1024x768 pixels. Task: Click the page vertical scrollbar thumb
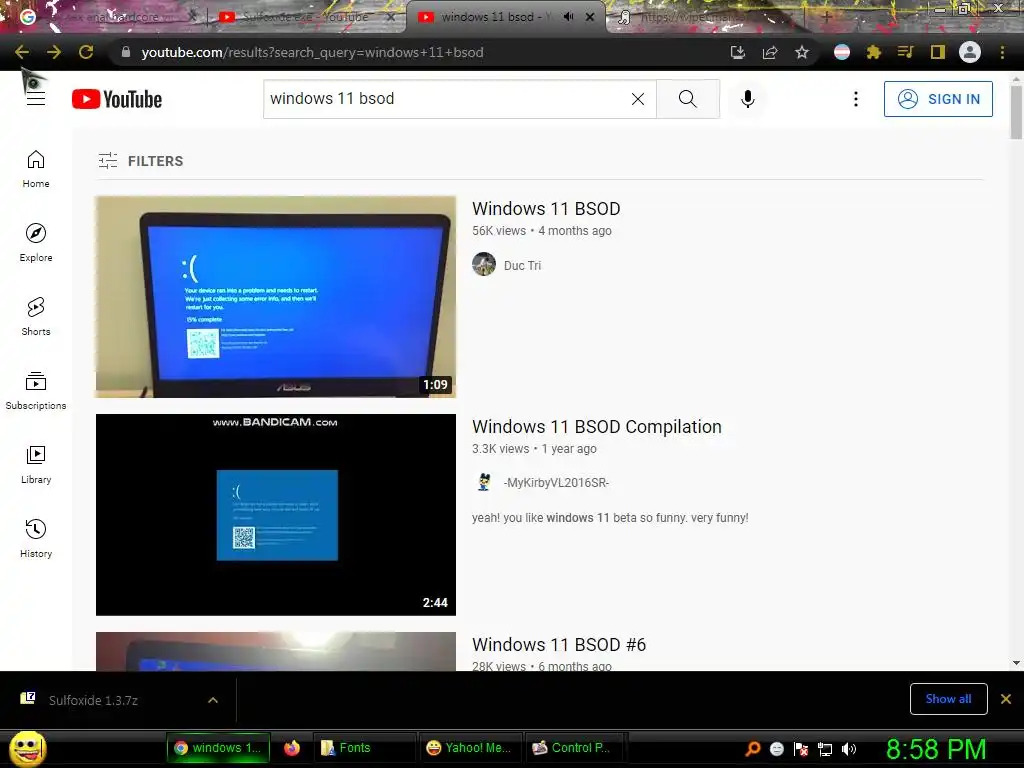tap(1016, 112)
